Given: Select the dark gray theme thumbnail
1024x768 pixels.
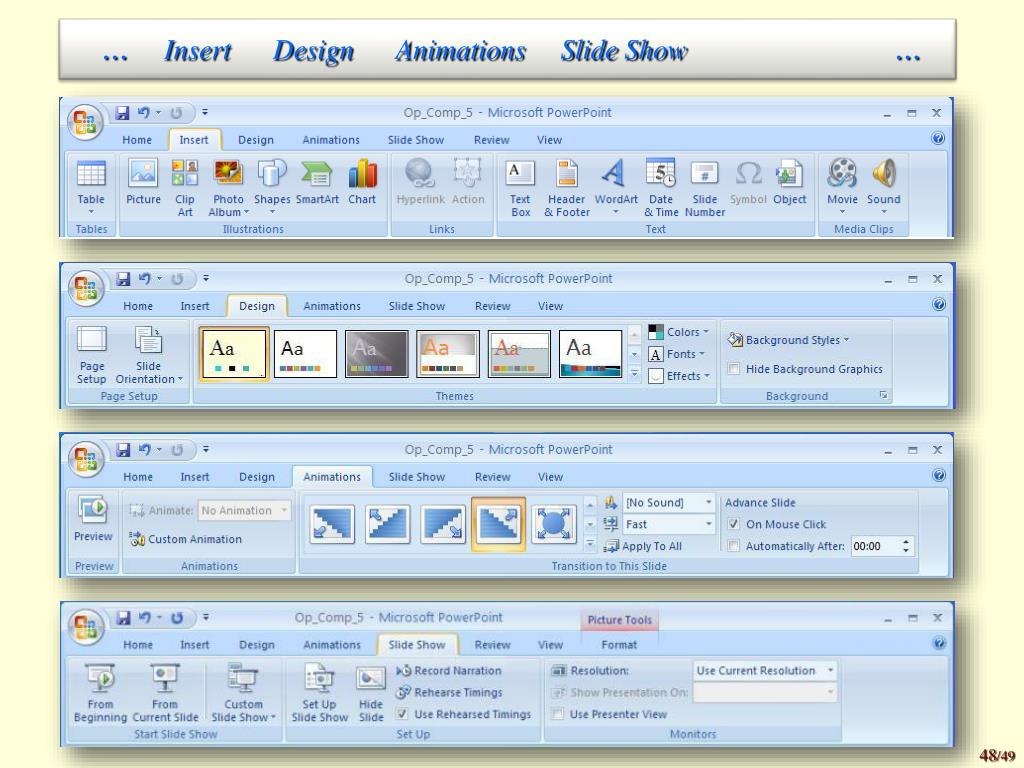Looking at the screenshot, I should click(x=376, y=353).
